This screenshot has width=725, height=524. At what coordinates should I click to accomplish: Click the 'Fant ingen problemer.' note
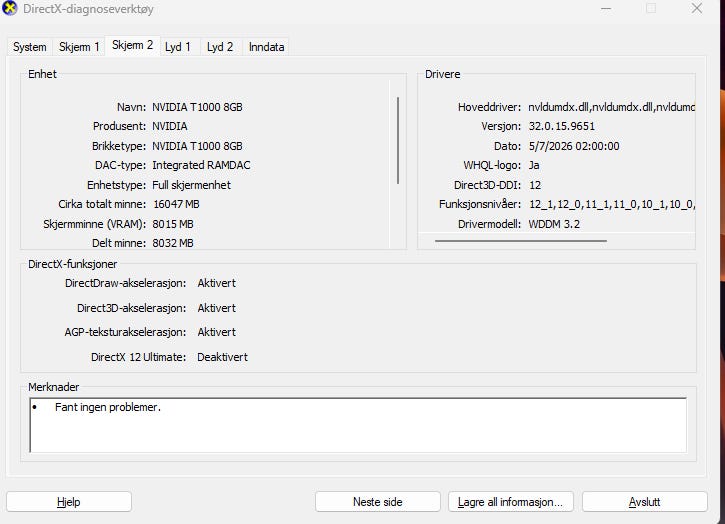[x=108, y=407]
